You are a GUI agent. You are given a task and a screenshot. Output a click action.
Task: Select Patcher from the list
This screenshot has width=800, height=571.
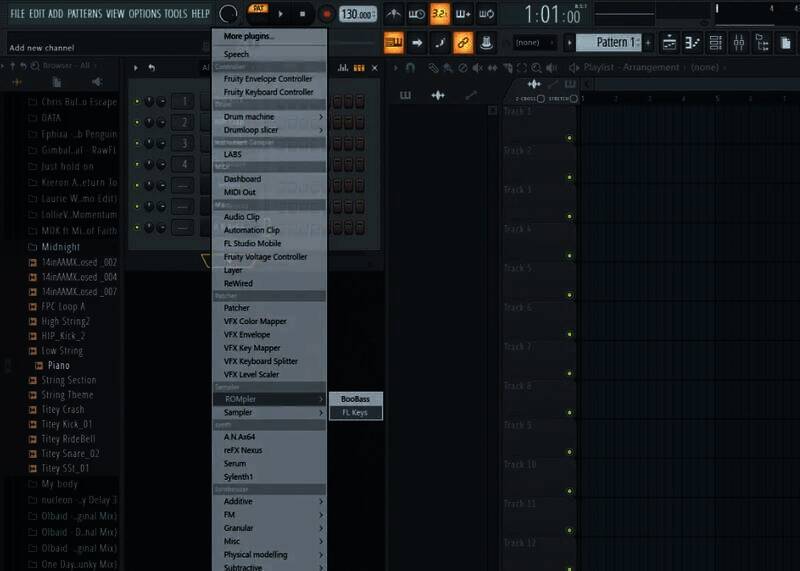(269, 308)
